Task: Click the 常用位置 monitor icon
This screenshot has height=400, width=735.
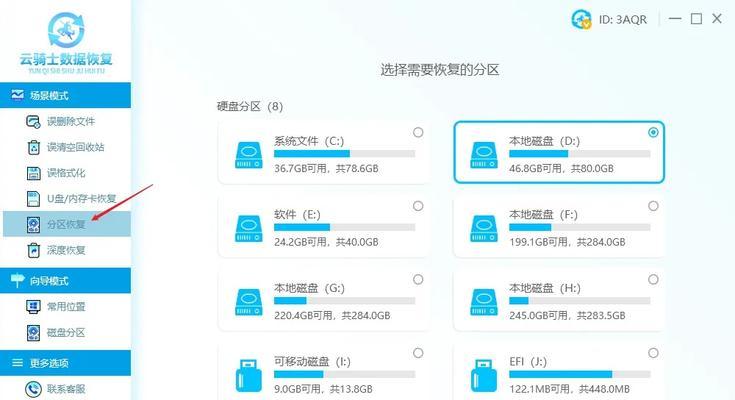Action: [33, 307]
